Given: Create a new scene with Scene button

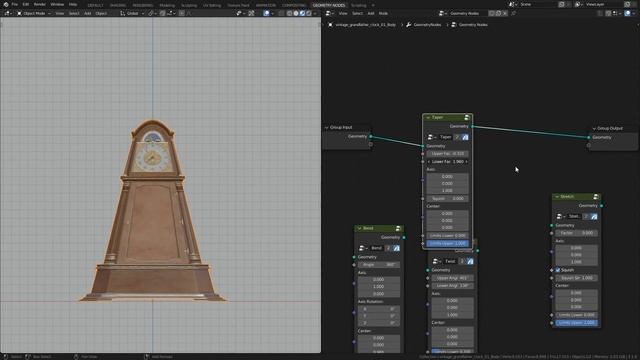Looking at the screenshot, I should click(562, 4).
